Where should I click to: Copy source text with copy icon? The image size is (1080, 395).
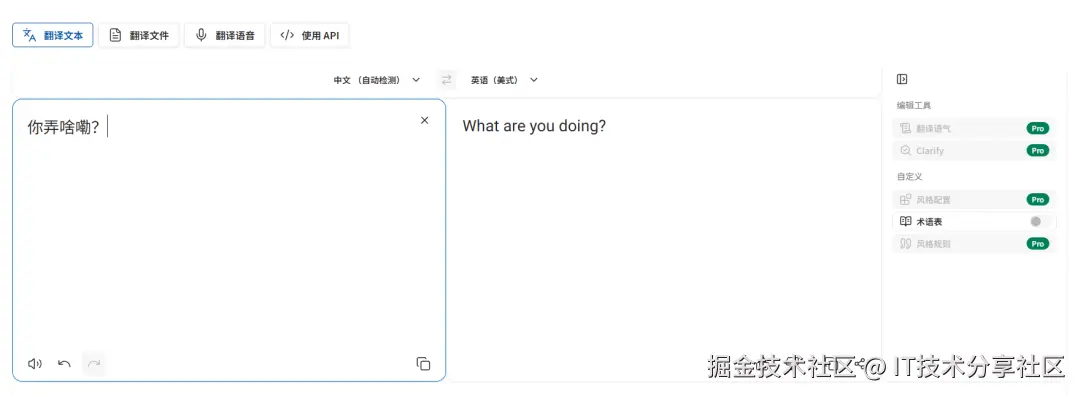(424, 363)
